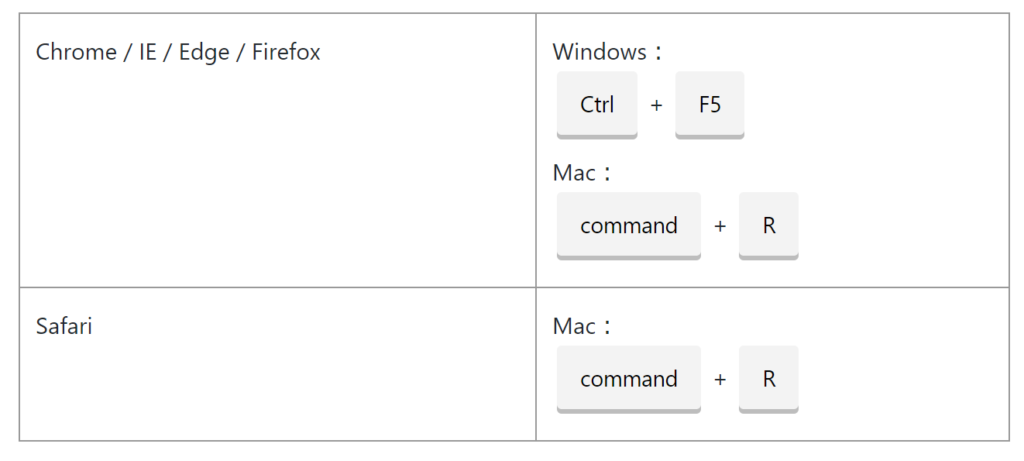Click the R key in the Safari row
The image size is (1024, 461).
[769, 379]
